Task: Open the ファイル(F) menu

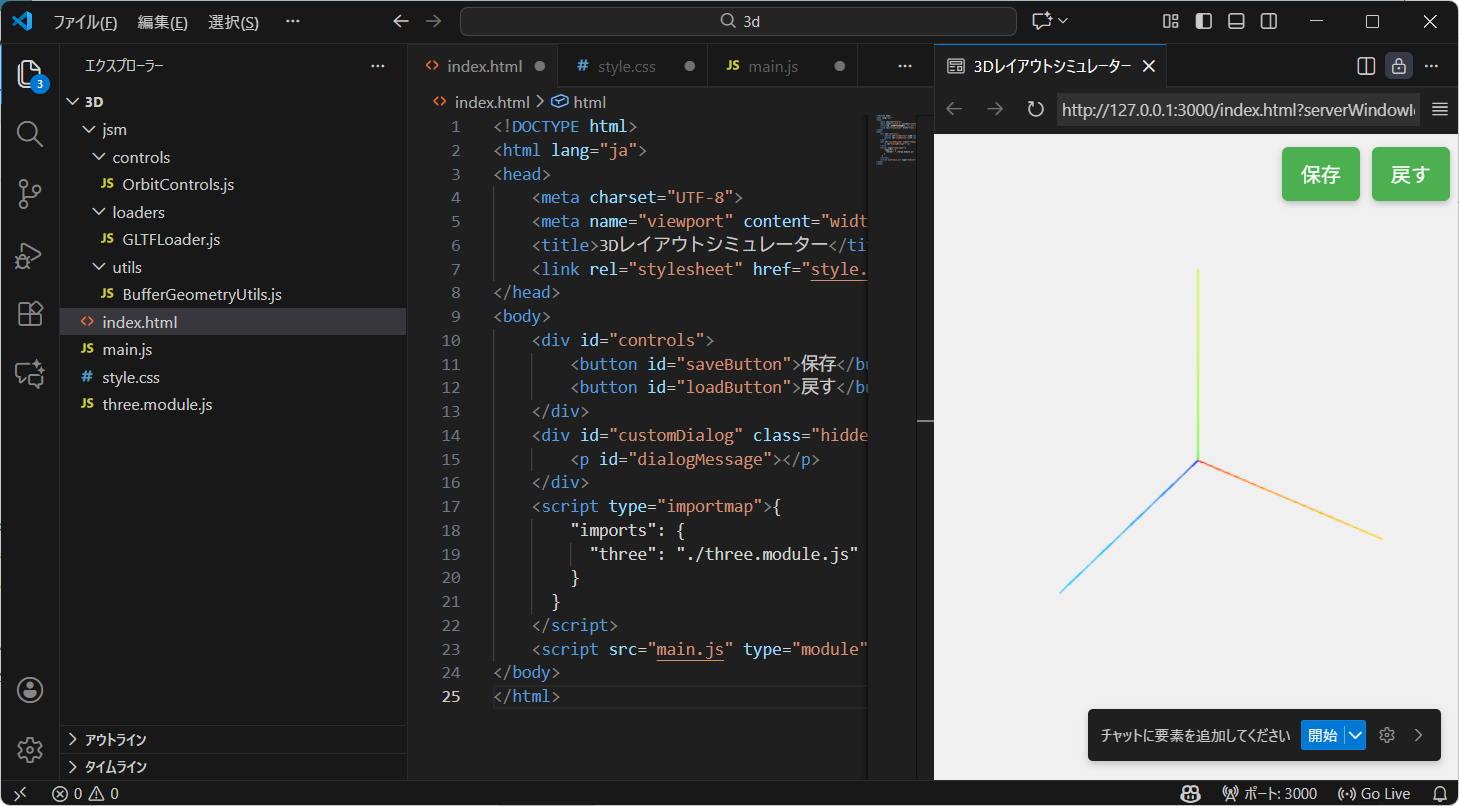Action: 84,22
